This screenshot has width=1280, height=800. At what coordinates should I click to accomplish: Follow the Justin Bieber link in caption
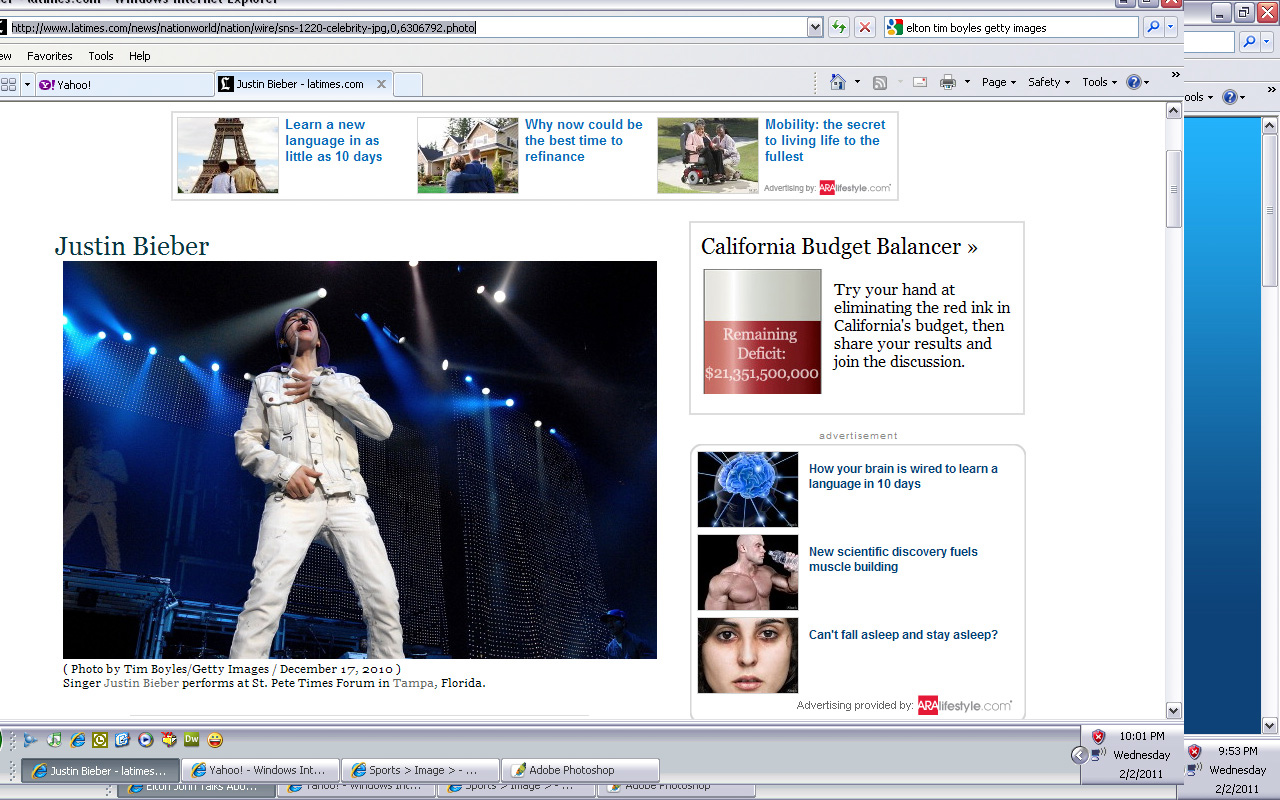point(141,683)
